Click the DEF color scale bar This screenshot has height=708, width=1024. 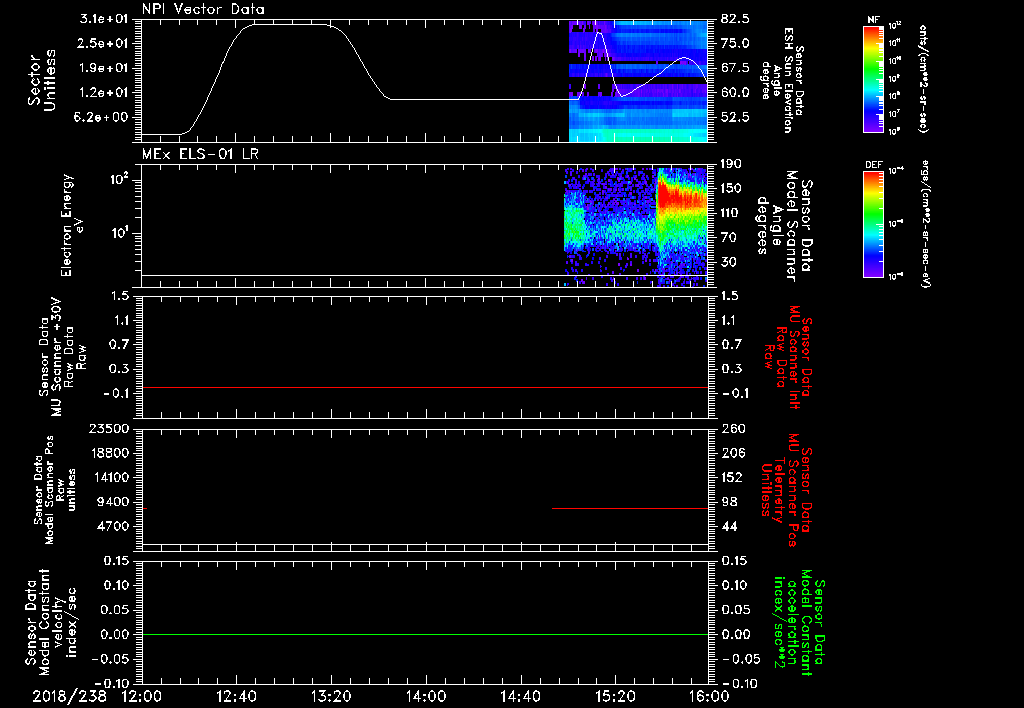pyautogui.click(x=873, y=224)
